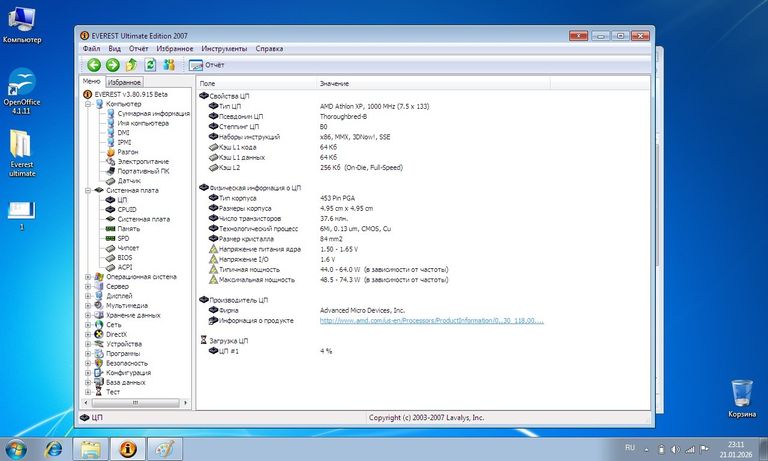Select Имя компьютера tree item
Screen dimensions: 768x461
143,123
